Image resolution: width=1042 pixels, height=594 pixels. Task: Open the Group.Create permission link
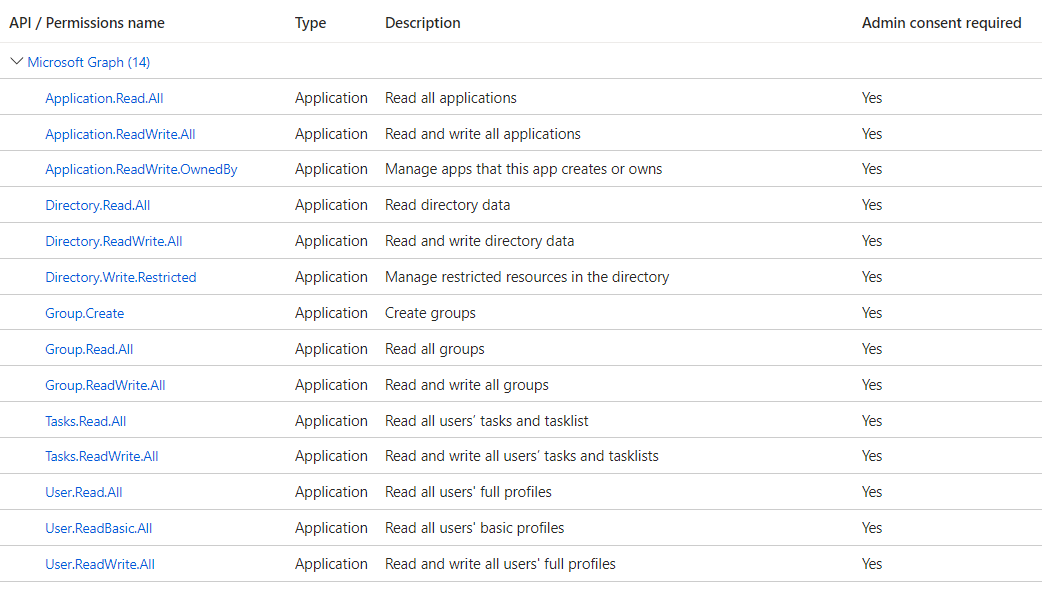coord(84,313)
